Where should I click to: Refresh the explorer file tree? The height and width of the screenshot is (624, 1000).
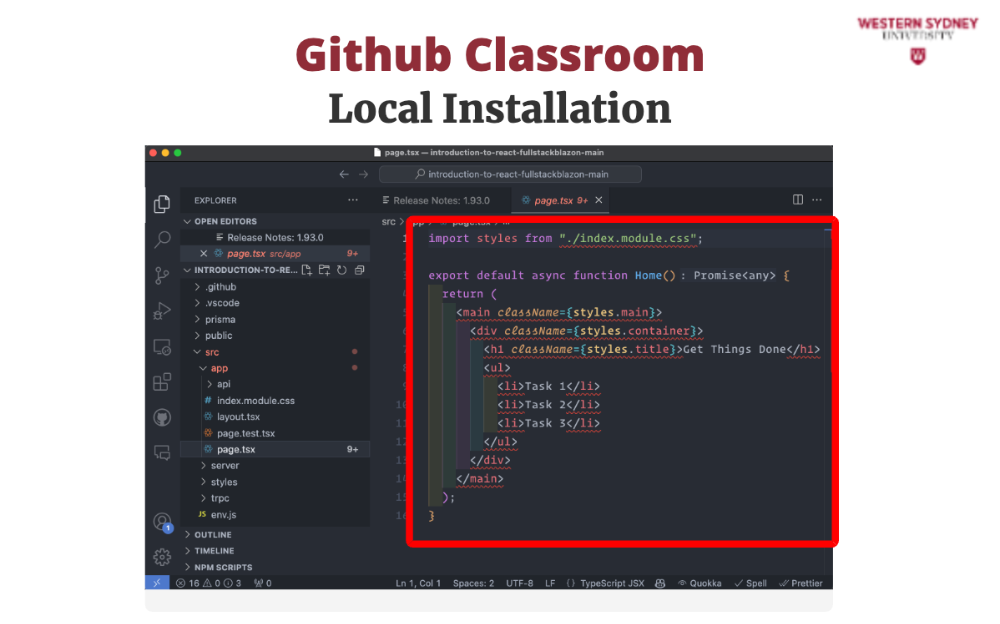(x=342, y=270)
